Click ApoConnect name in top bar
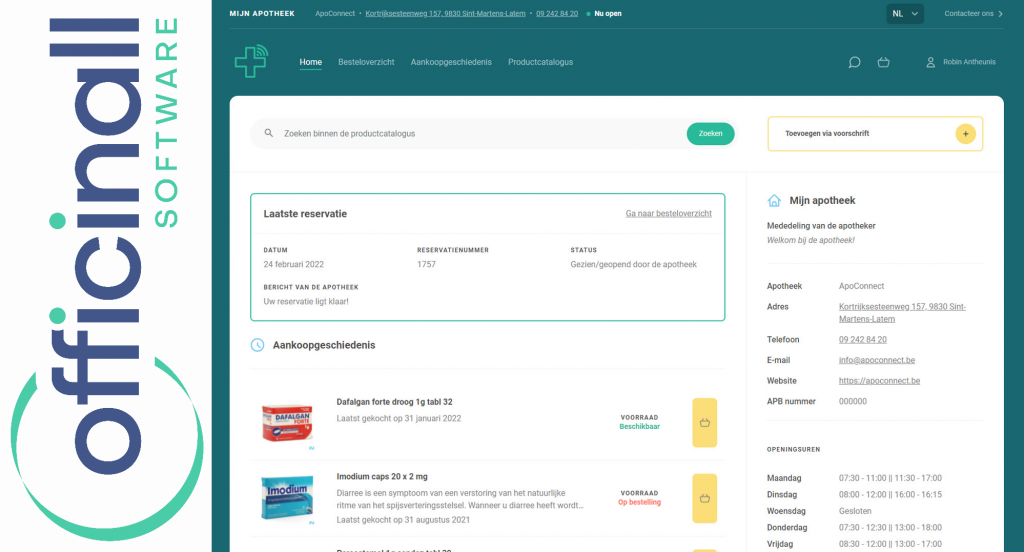Screen dimensions: 1024x552 [335, 14]
